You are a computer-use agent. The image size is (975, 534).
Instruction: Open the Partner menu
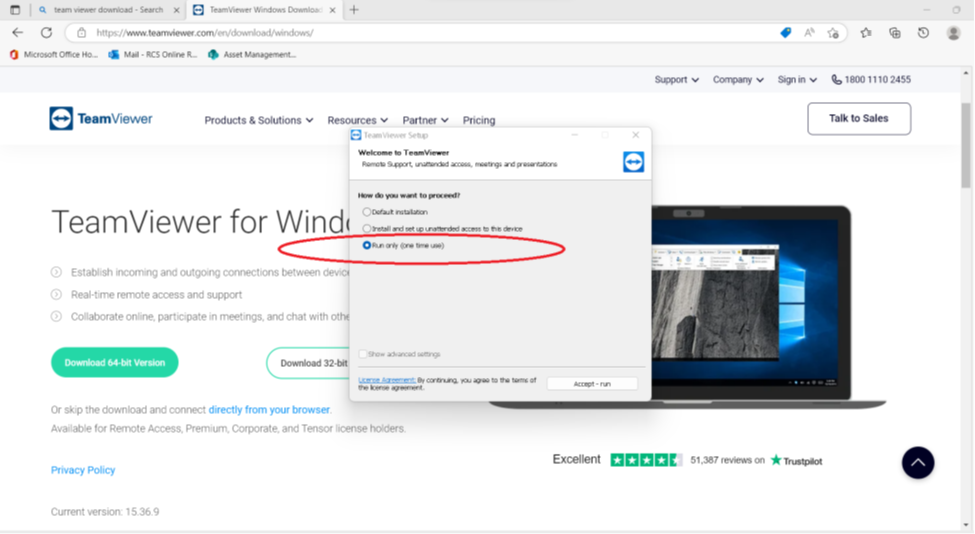point(425,120)
